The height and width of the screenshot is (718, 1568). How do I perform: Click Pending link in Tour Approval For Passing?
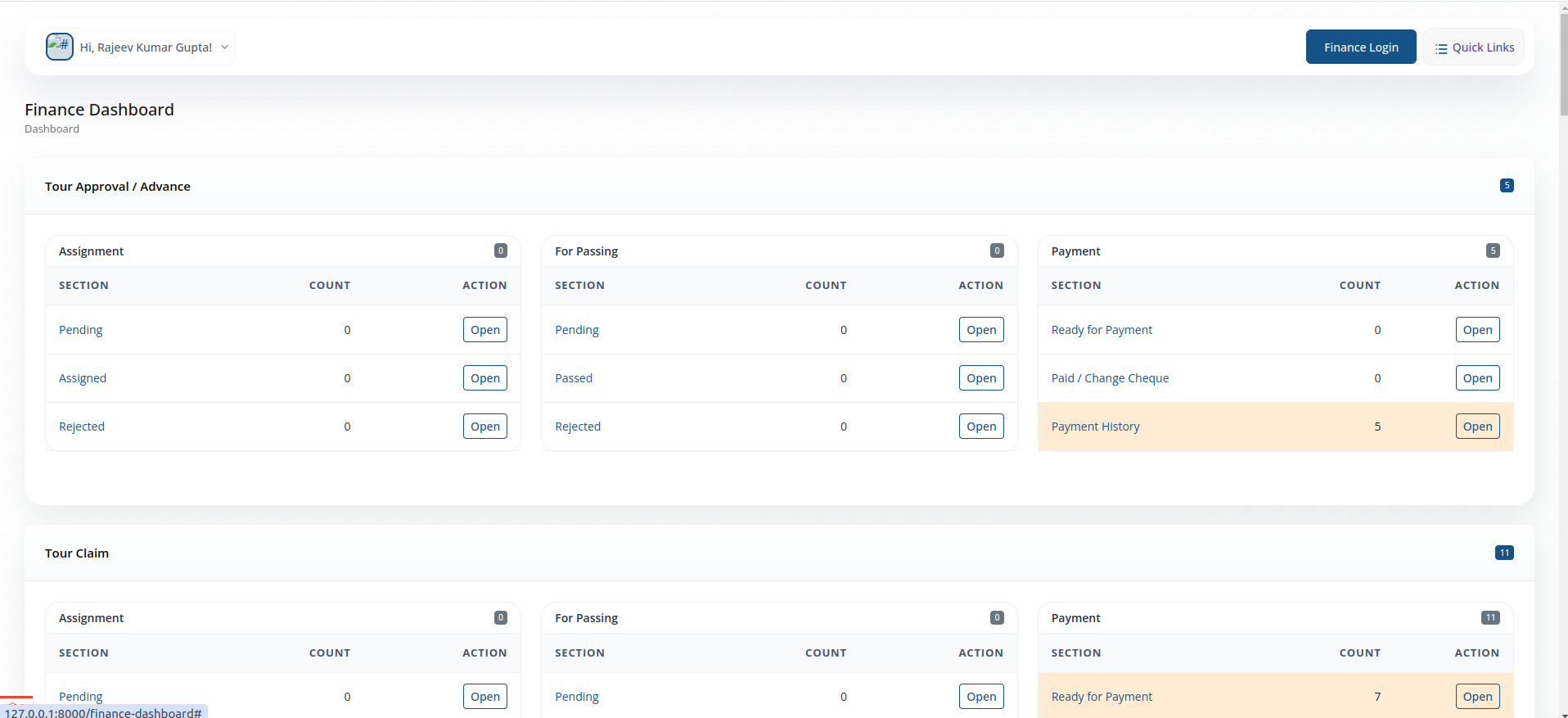click(577, 330)
